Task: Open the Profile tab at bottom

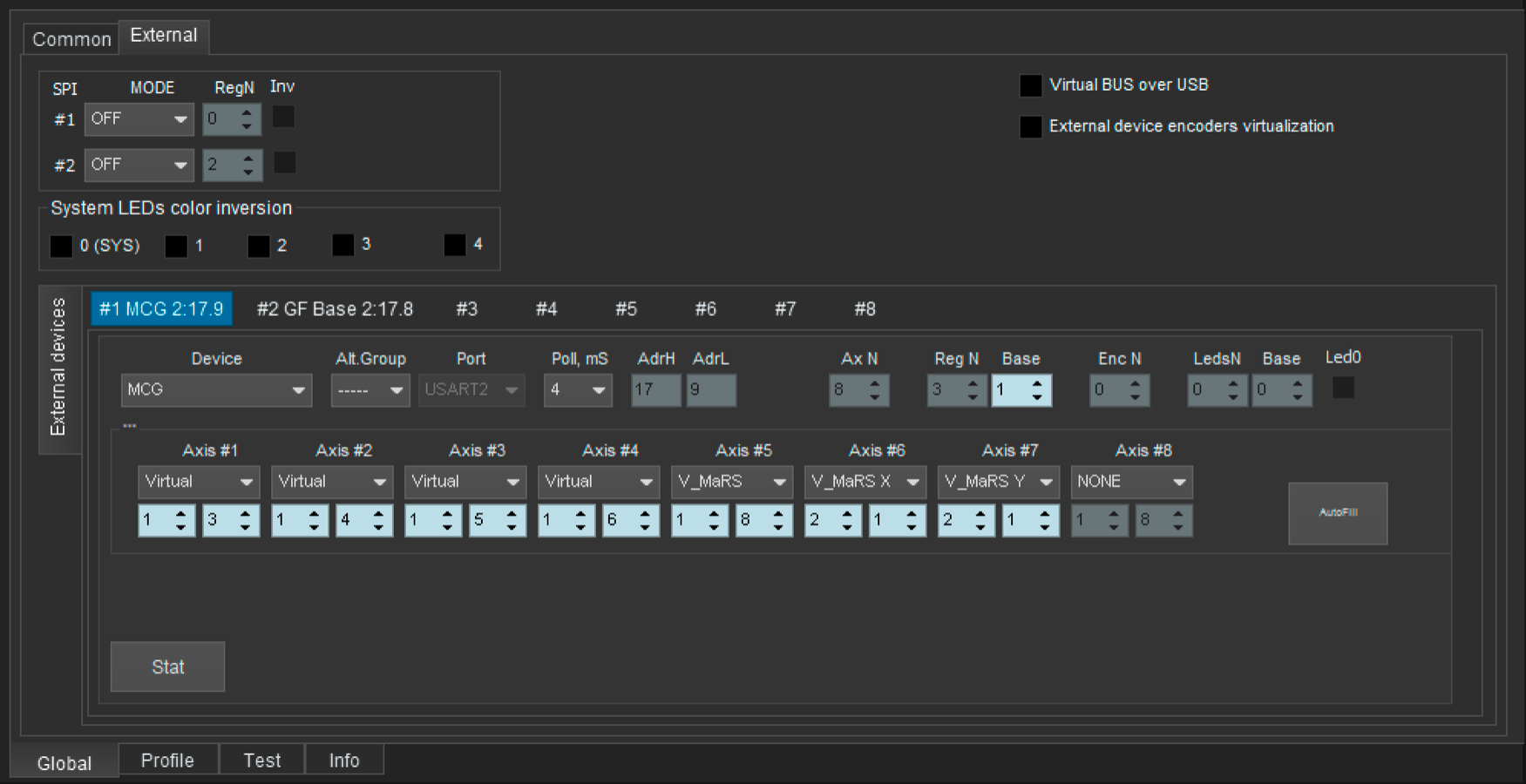Action: pyautogui.click(x=167, y=760)
